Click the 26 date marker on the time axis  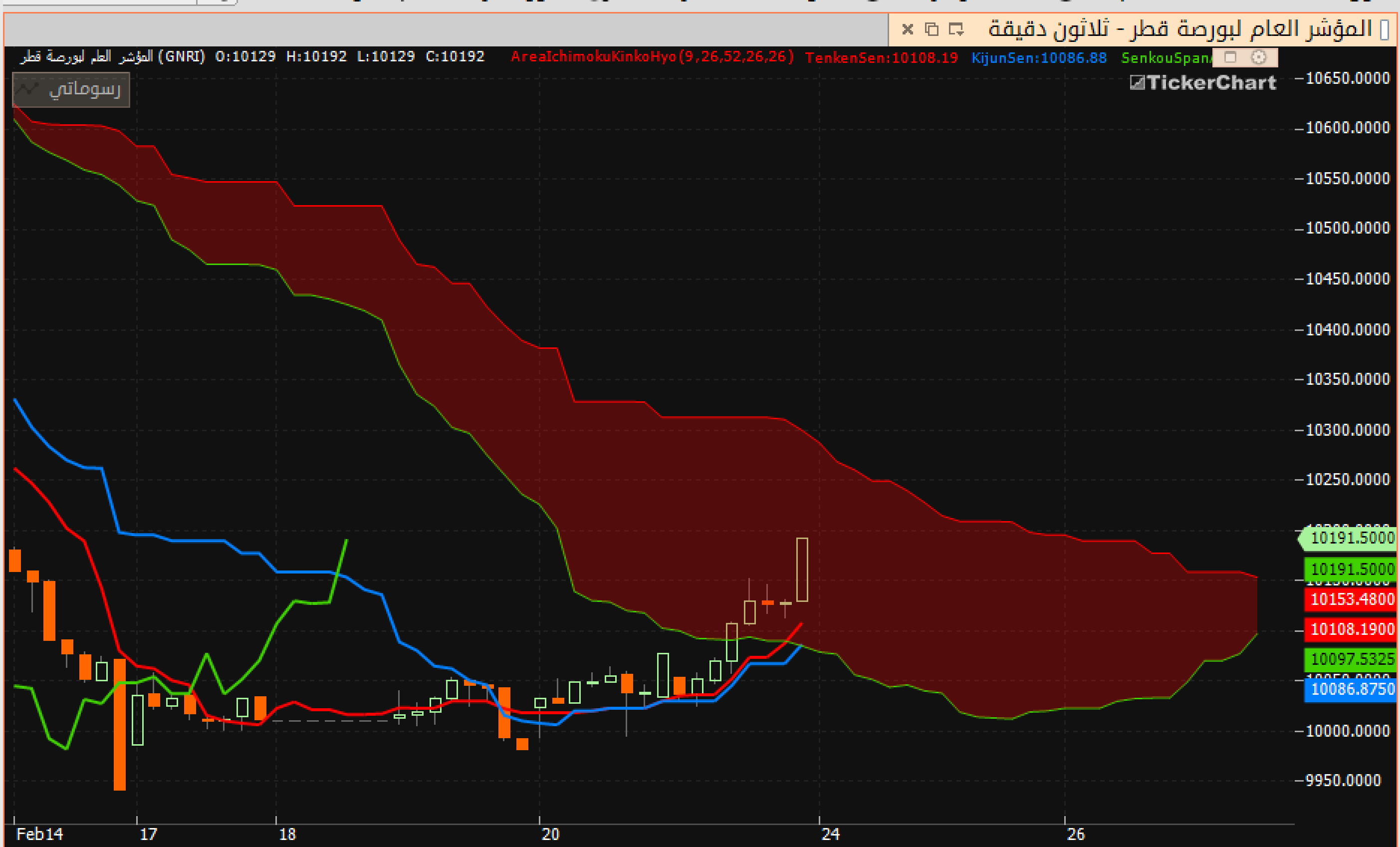(x=1076, y=834)
